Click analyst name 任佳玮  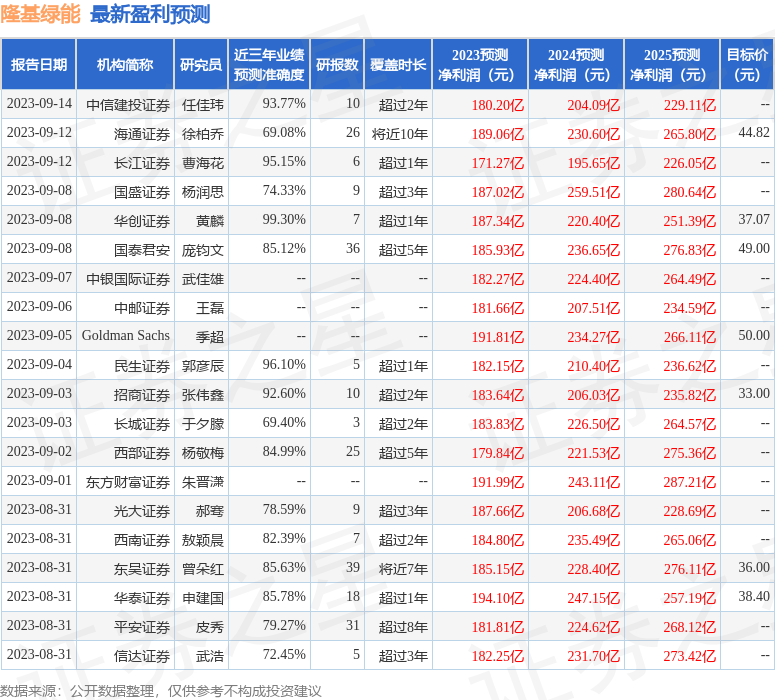coord(203,105)
